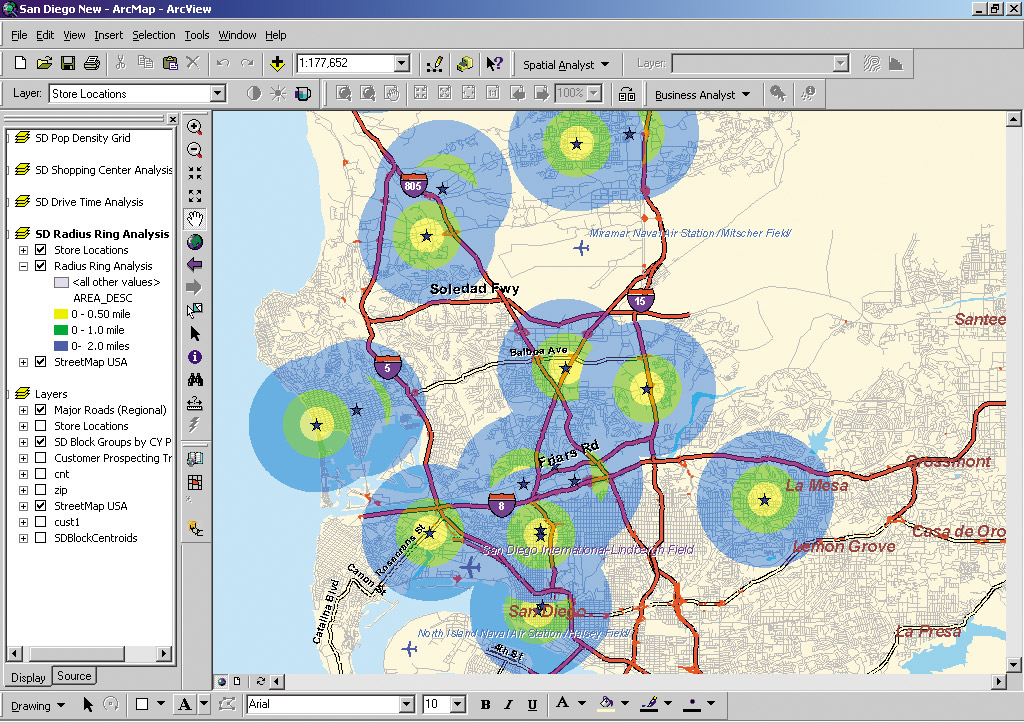Open the Tools menu
The height and width of the screenshot is (723, 1024).
tap(197, 35)
